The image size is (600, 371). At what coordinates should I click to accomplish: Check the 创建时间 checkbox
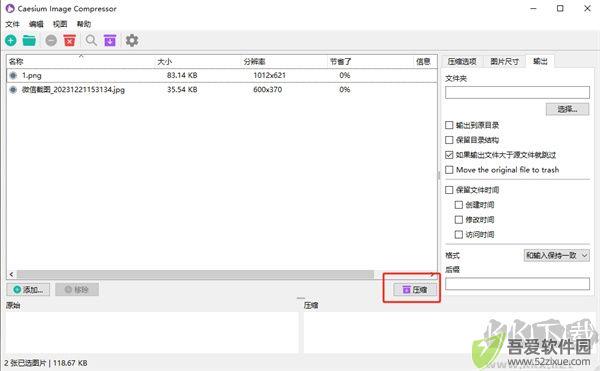[458, 205]
